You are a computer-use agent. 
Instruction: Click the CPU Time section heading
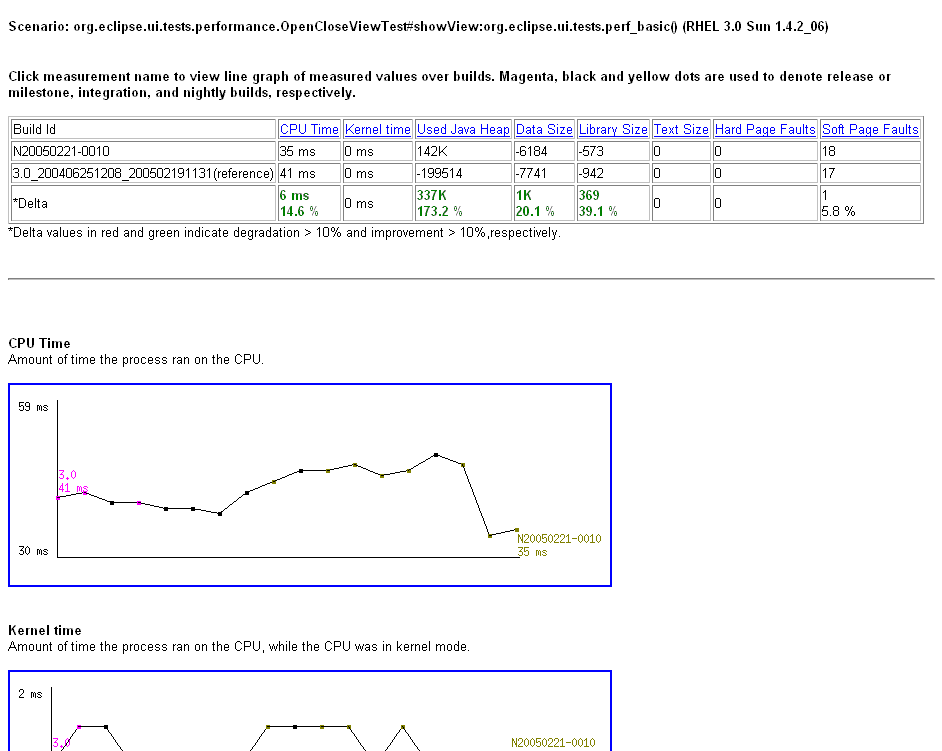click(x=39, y=343)
